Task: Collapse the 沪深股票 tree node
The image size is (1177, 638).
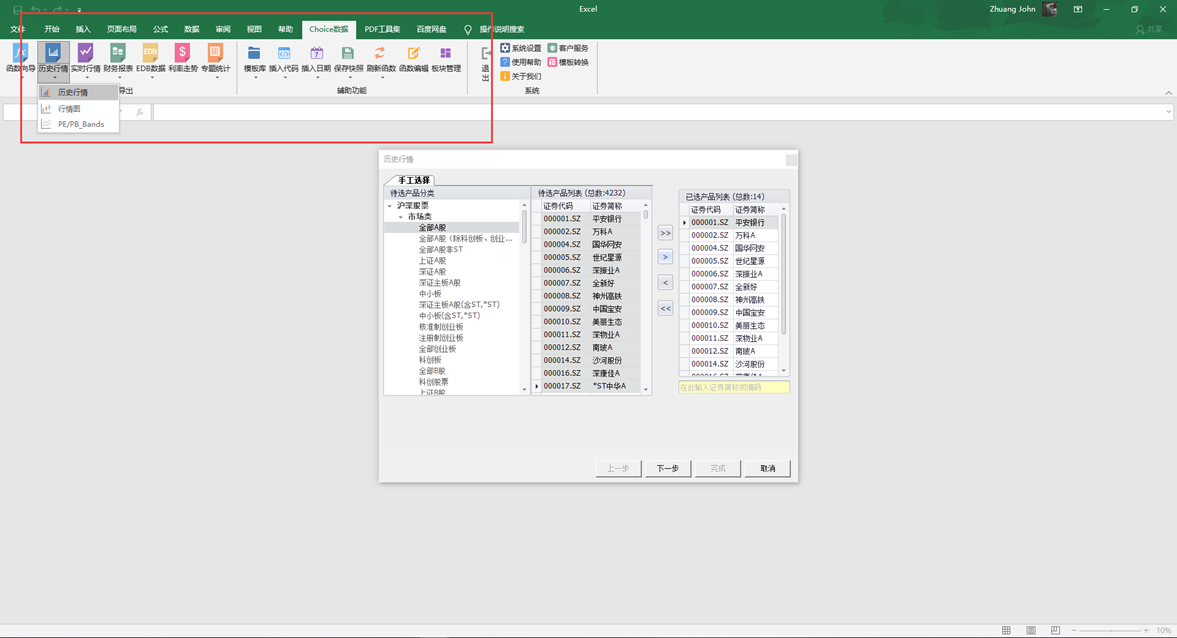Action: 390,206
